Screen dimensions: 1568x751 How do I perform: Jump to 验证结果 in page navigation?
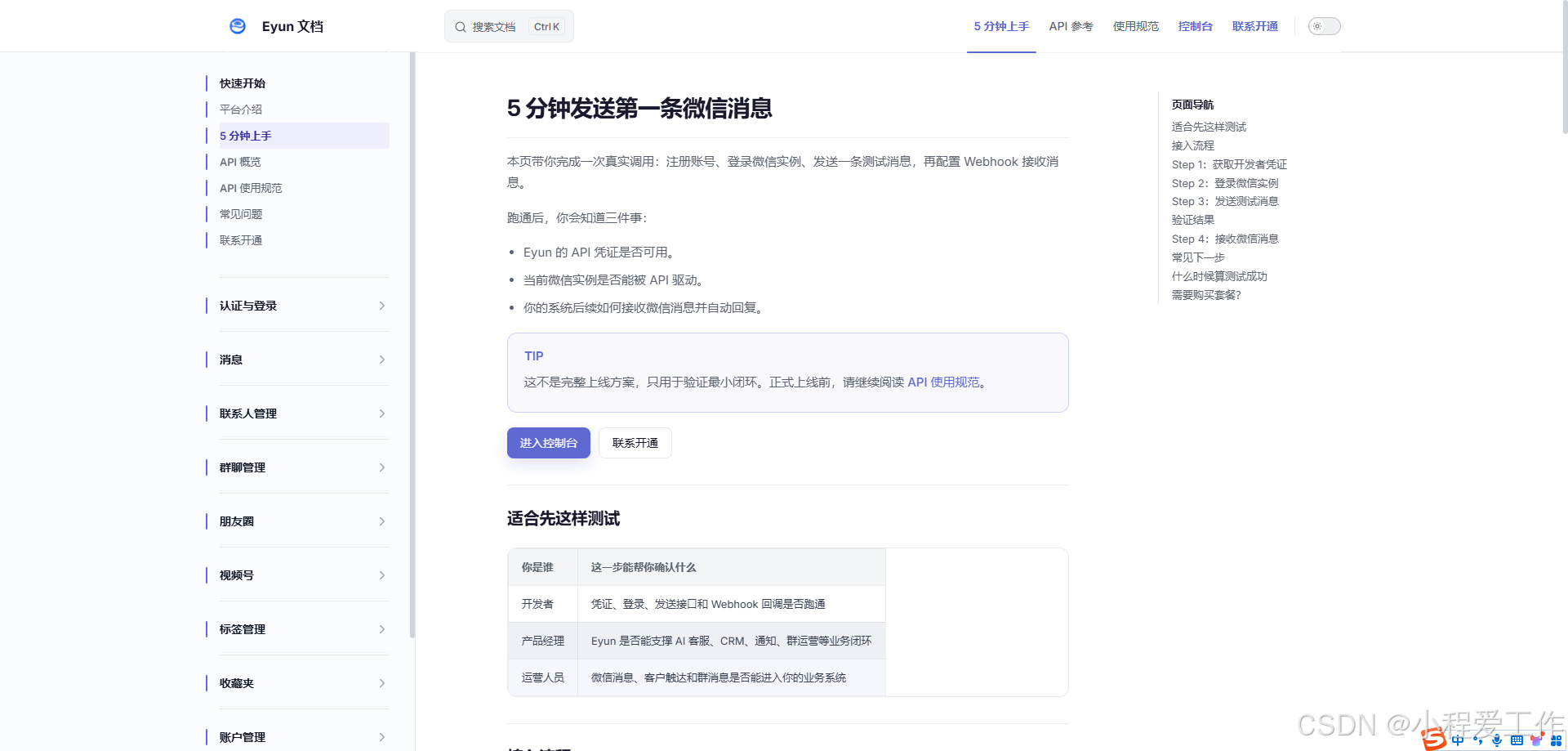tap(1192, 220)
